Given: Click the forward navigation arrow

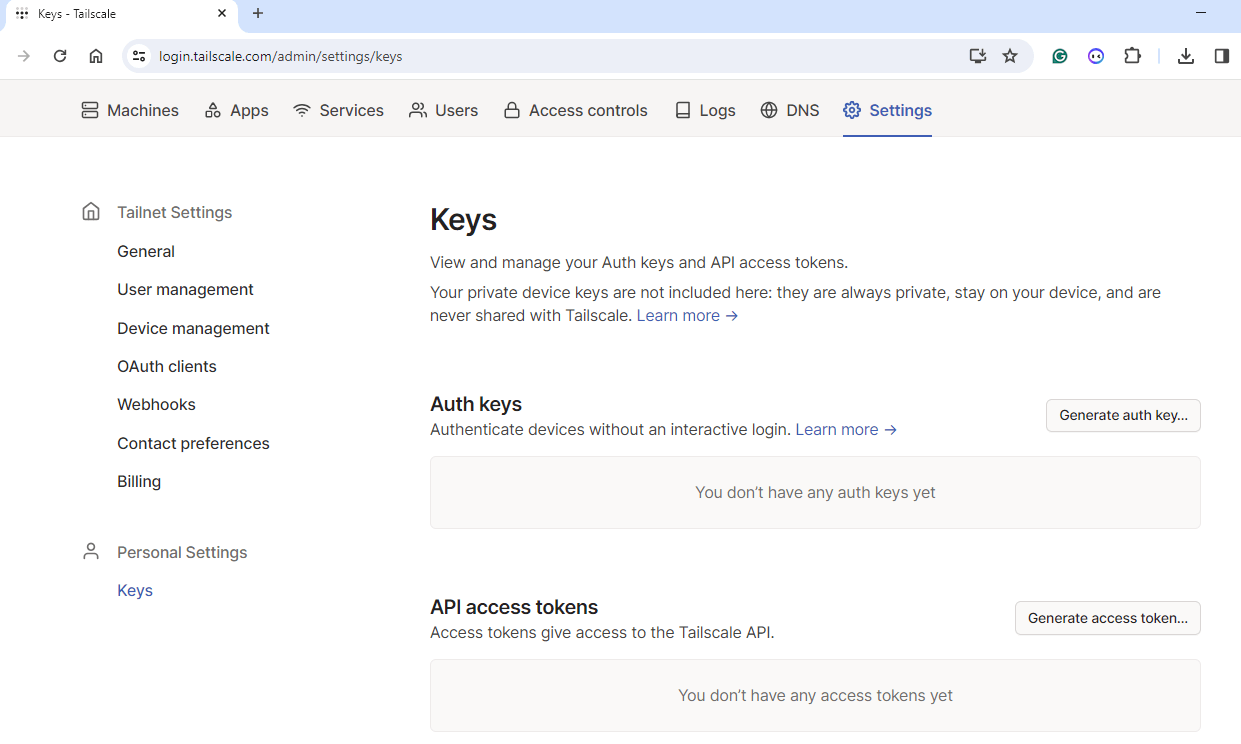Looking at the screenshot, I should 24,56.
